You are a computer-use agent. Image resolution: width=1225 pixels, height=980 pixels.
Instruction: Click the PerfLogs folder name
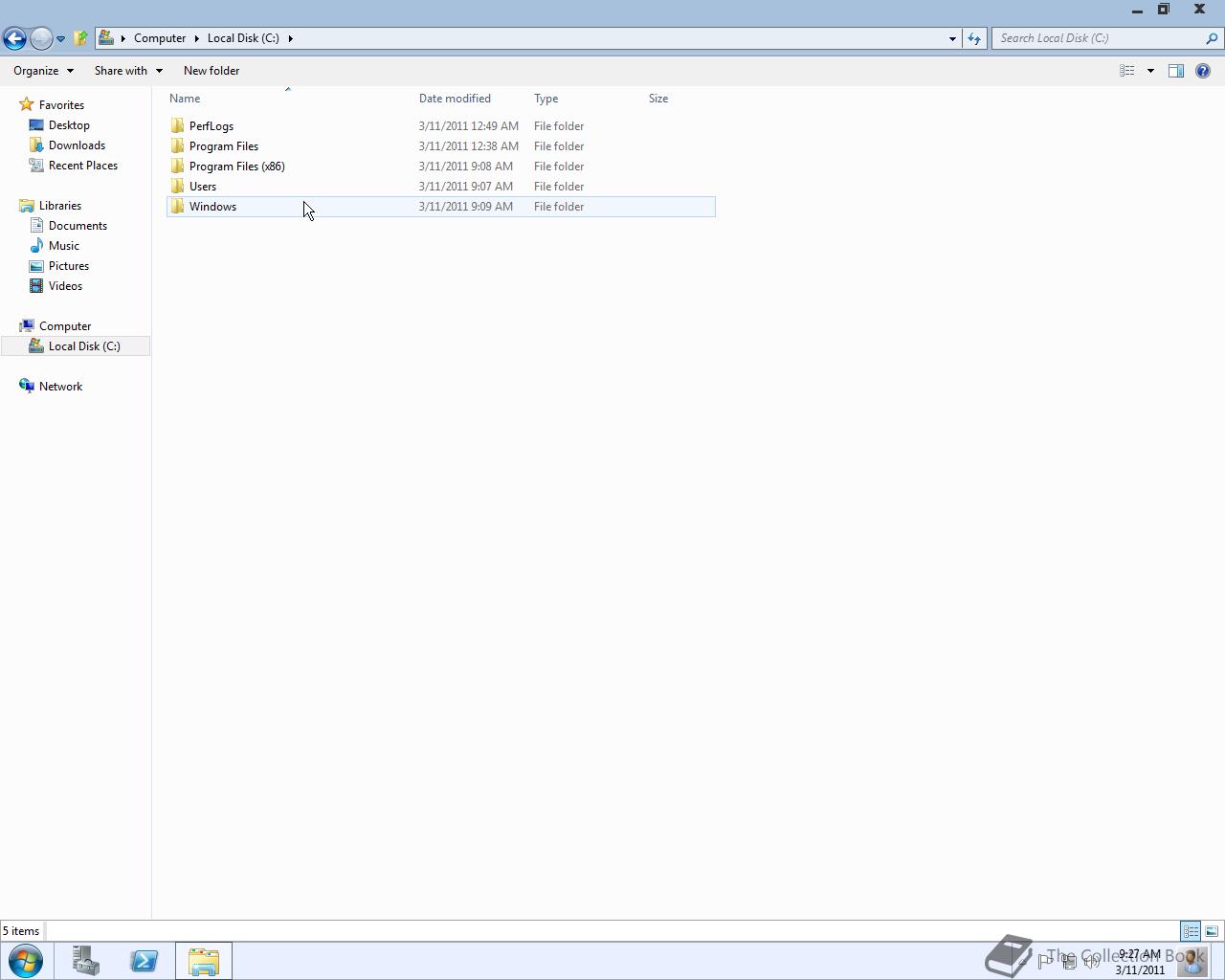[212, 126]
